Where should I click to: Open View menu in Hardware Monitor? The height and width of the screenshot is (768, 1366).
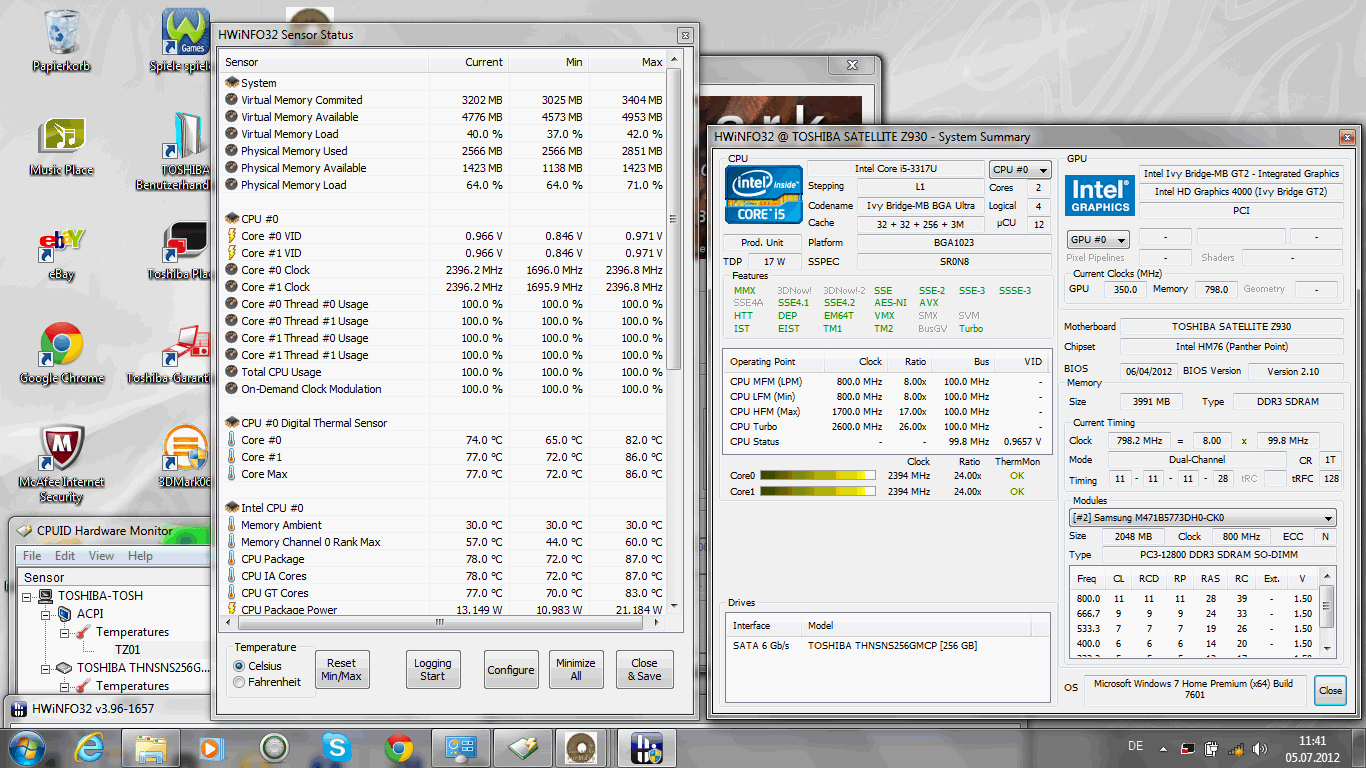click(x=101, y=556)
